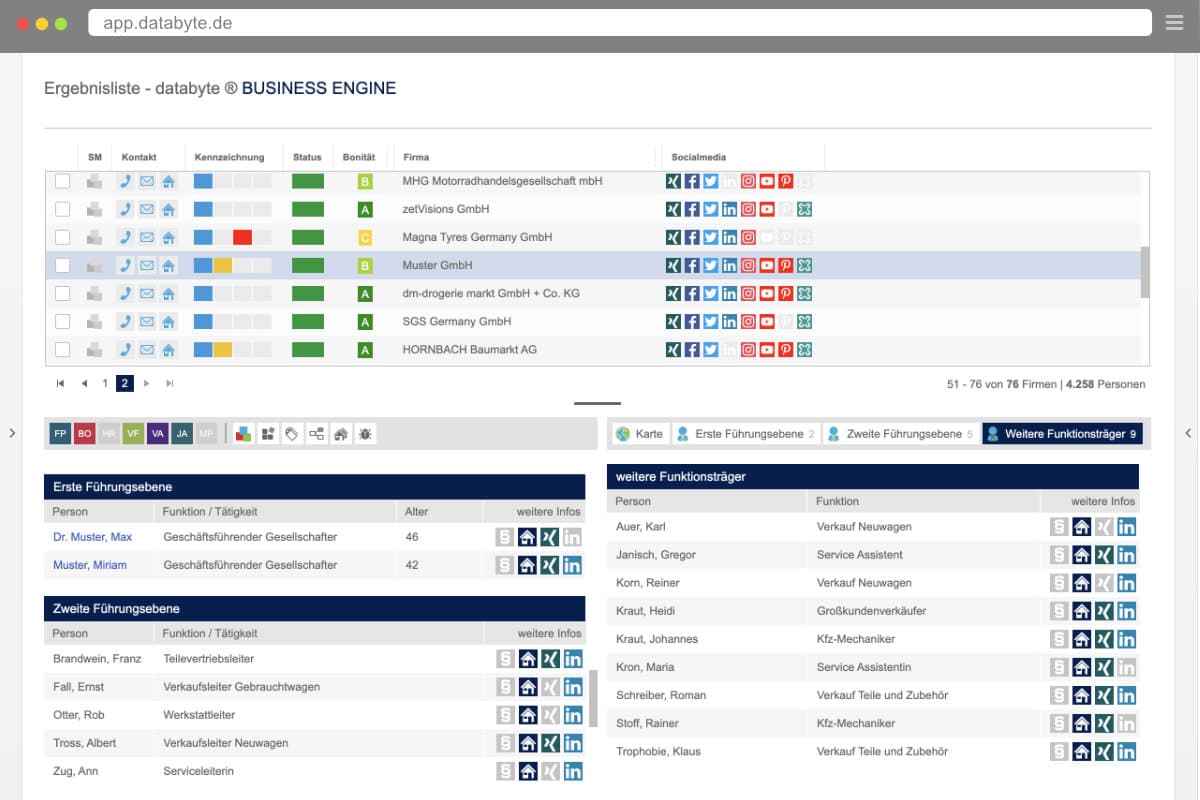Sort by the Firma column header
This screenshot has width=1200, height=800.
(417, 157)
